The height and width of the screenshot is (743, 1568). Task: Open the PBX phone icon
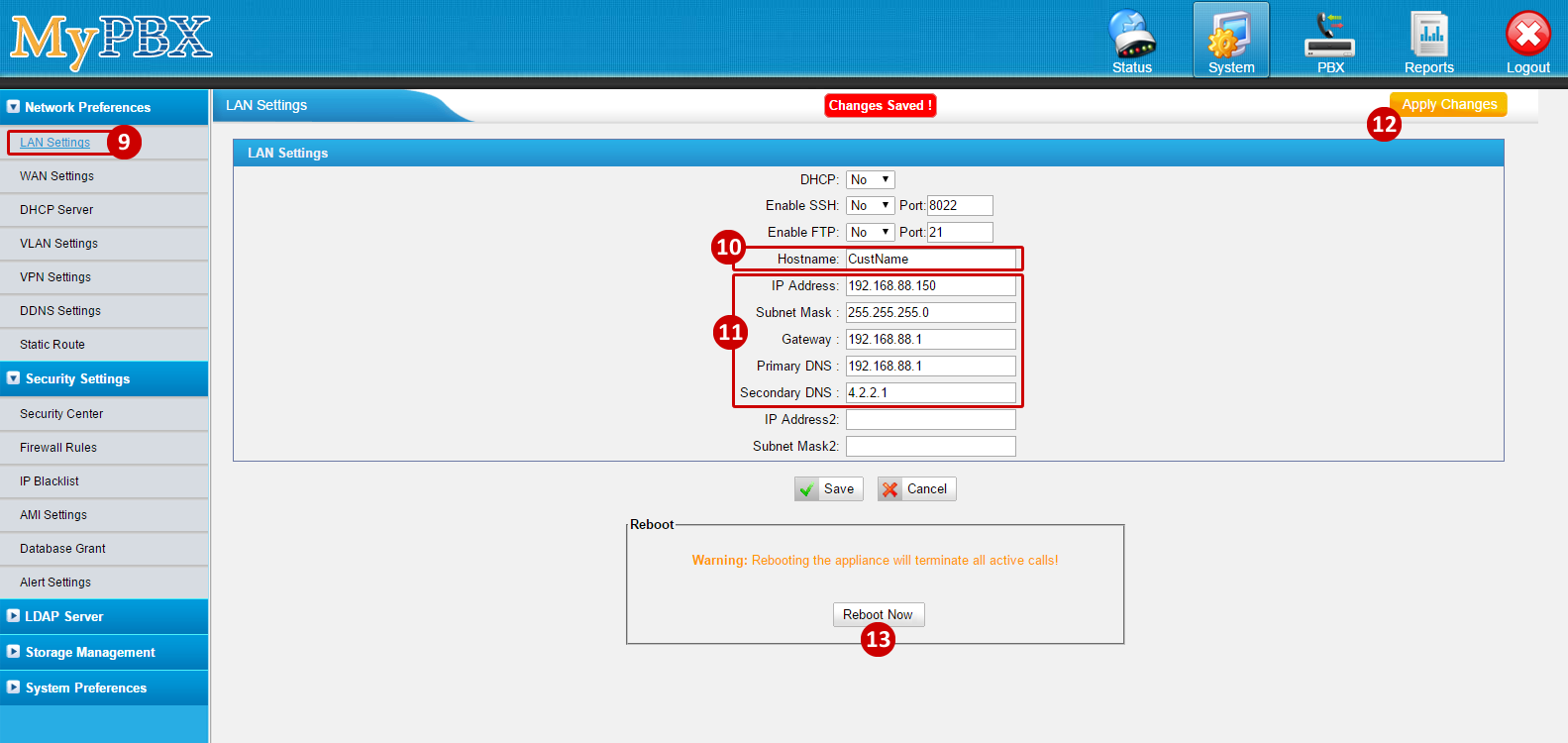point(1329,40)
